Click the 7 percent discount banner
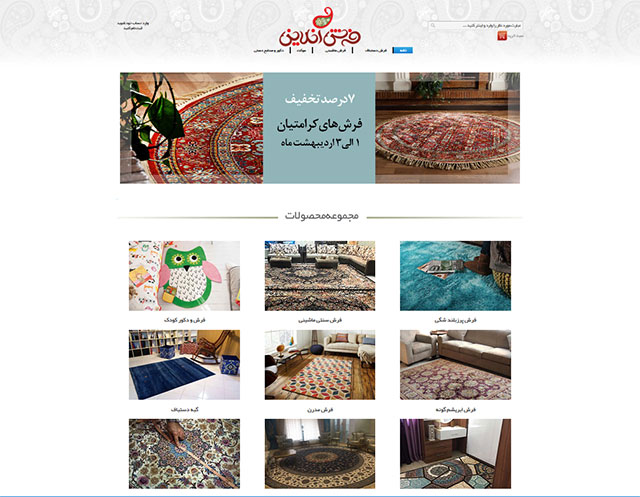This screenshot has height=497, width=640. coord(320,128)
